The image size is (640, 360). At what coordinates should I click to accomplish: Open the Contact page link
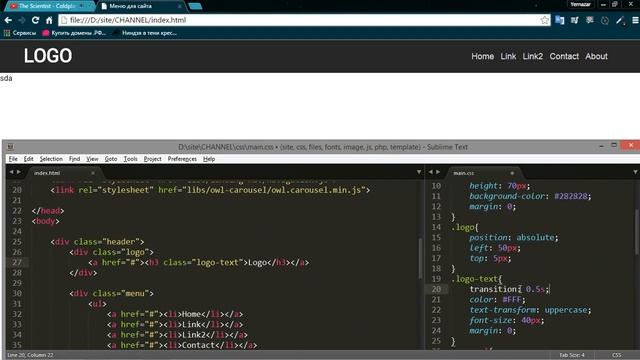pos(564,56)
